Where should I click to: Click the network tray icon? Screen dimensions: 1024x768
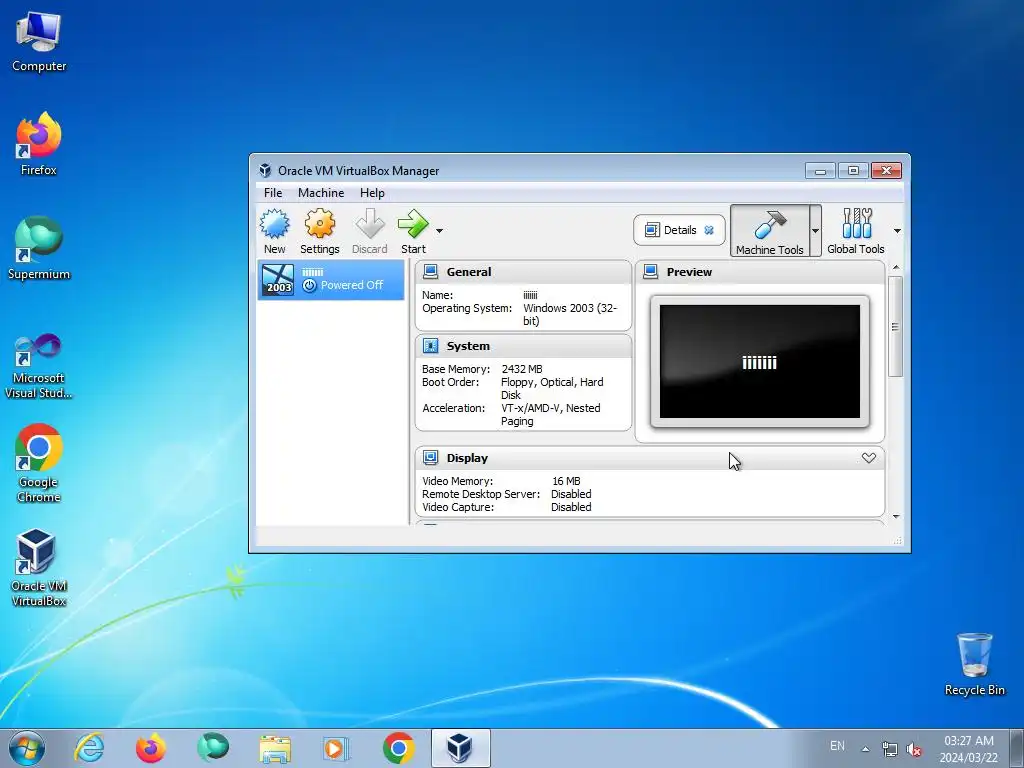click(x=889, y=749)
